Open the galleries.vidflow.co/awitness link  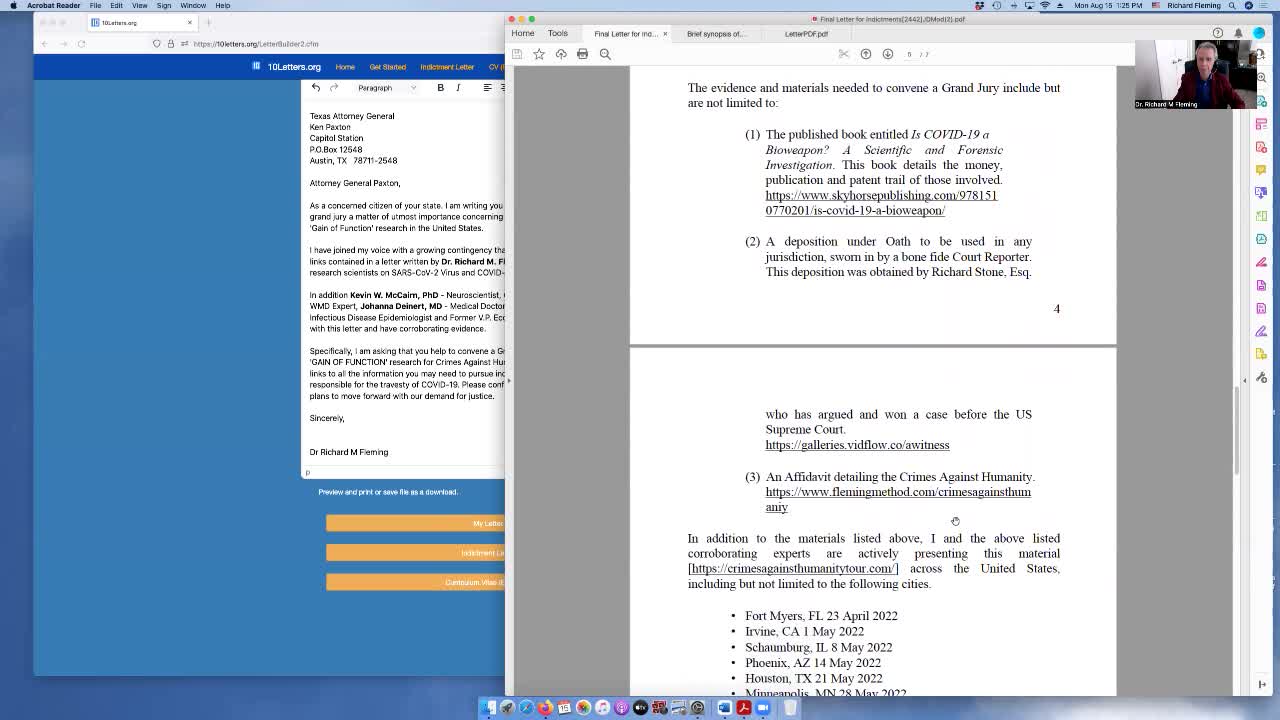click(857, 445)
